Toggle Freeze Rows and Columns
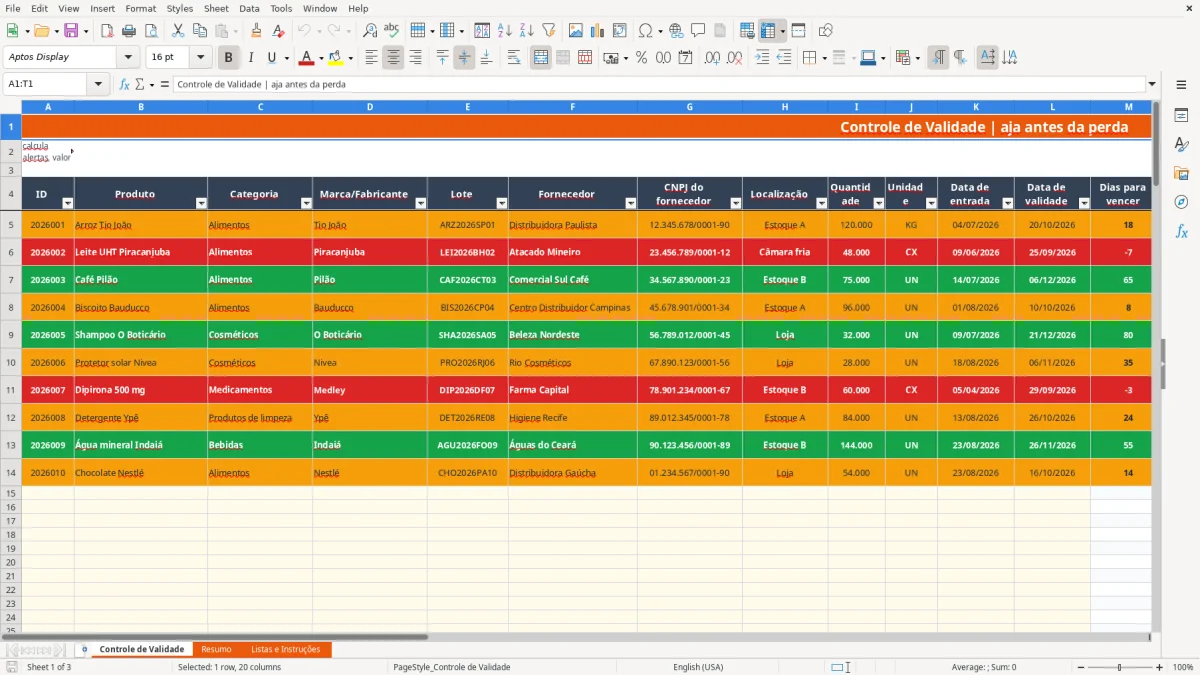 coord(768,31)
